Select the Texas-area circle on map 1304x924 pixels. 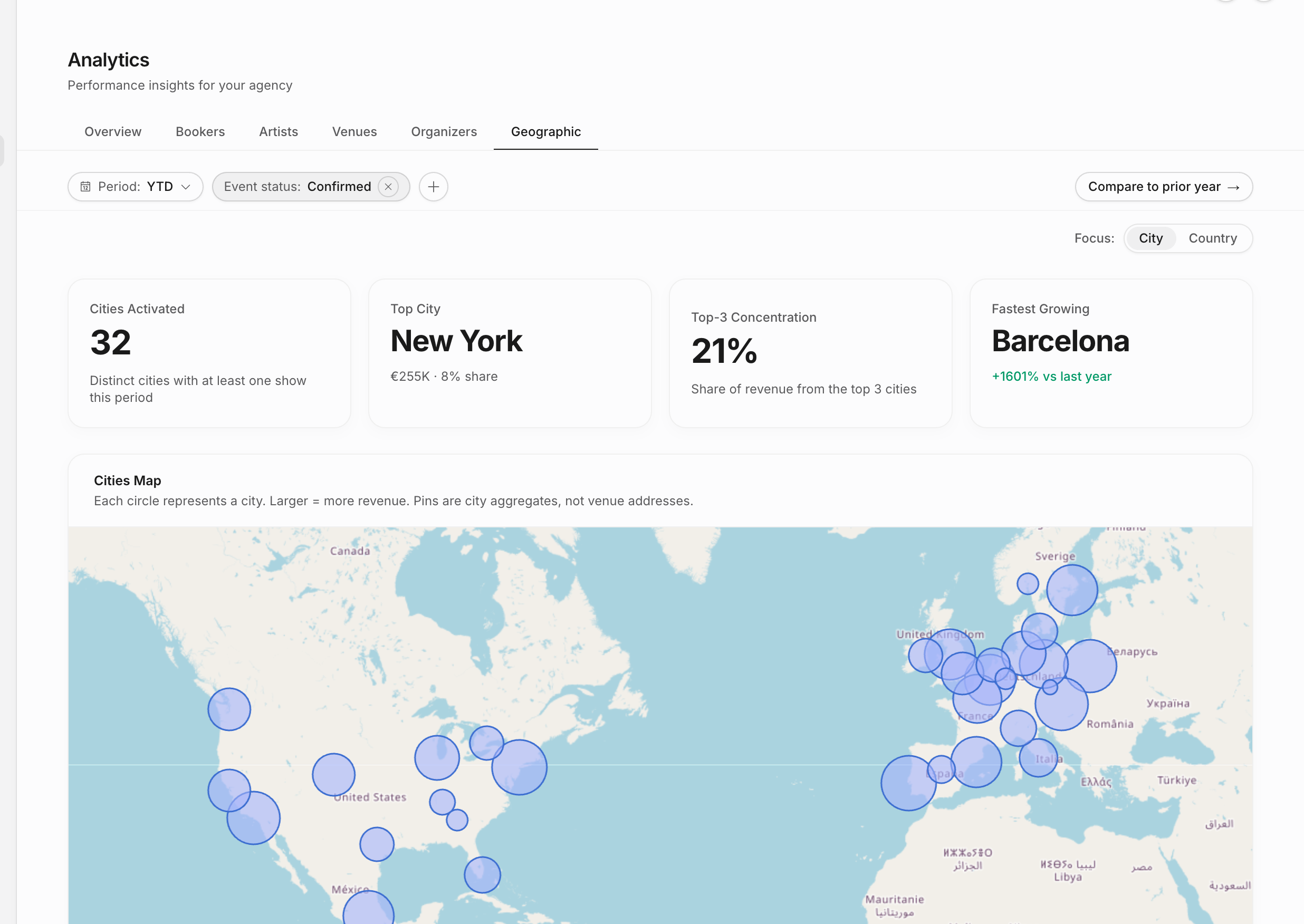point(377,844)
